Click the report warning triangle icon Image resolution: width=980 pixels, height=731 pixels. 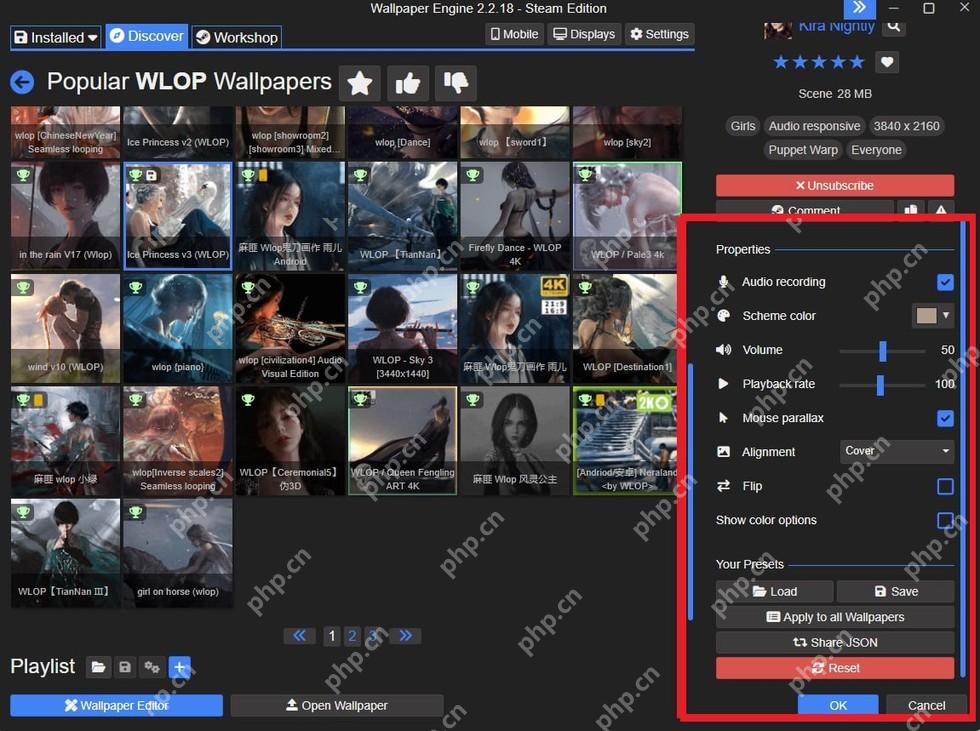tap(941, 209)
